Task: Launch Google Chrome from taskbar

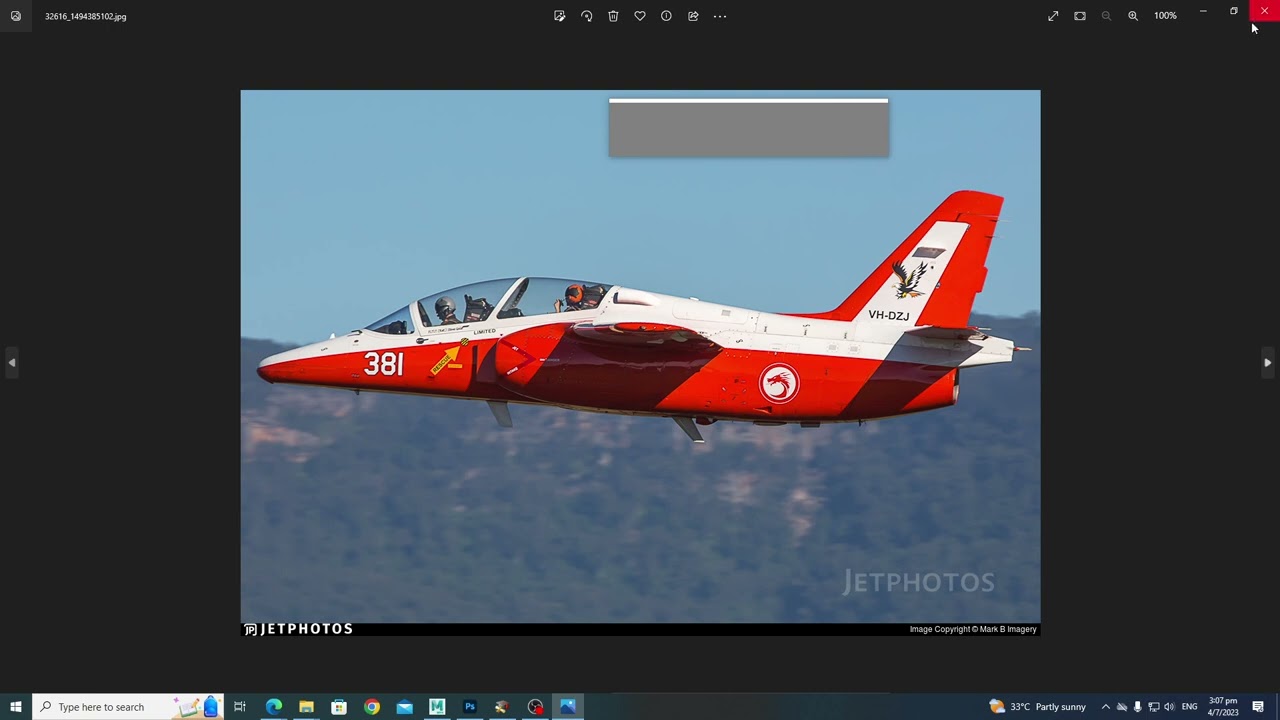Action: (x=372, y=707)
